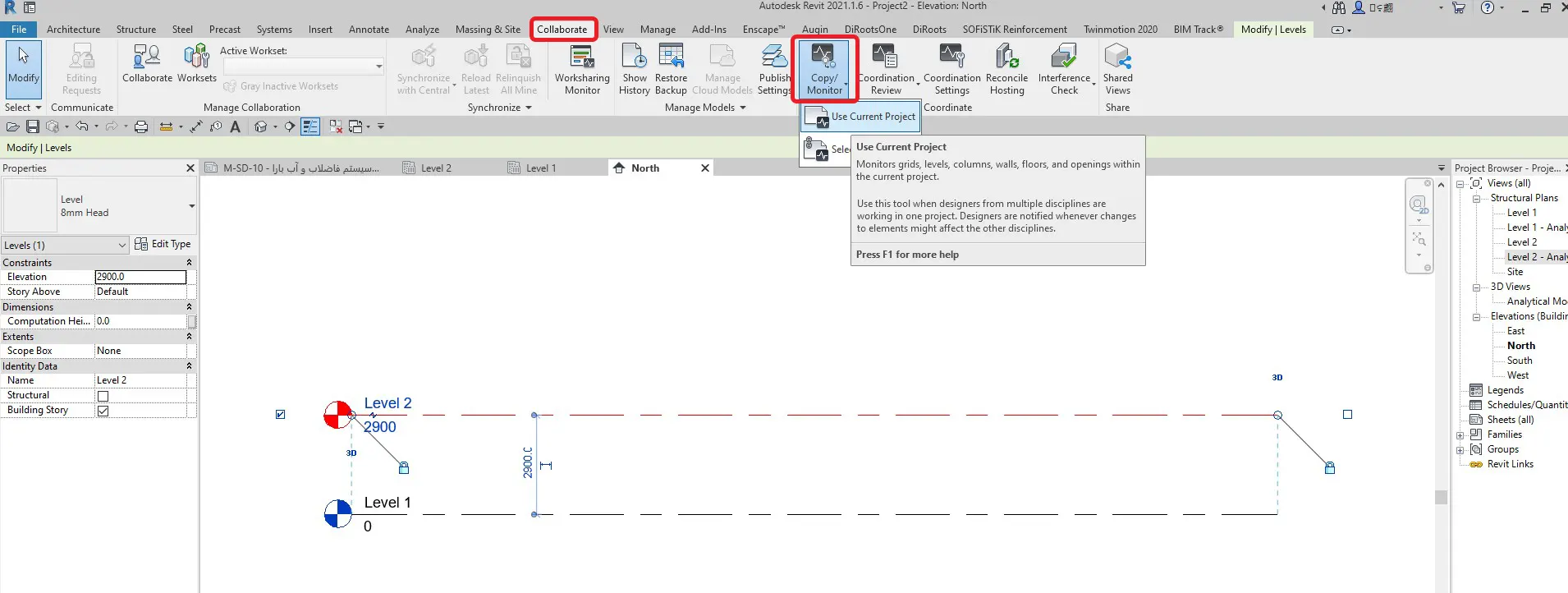Click the Open folder icon in quick access toolbar
1568x593 pixels.
click(x=12, y=126)
